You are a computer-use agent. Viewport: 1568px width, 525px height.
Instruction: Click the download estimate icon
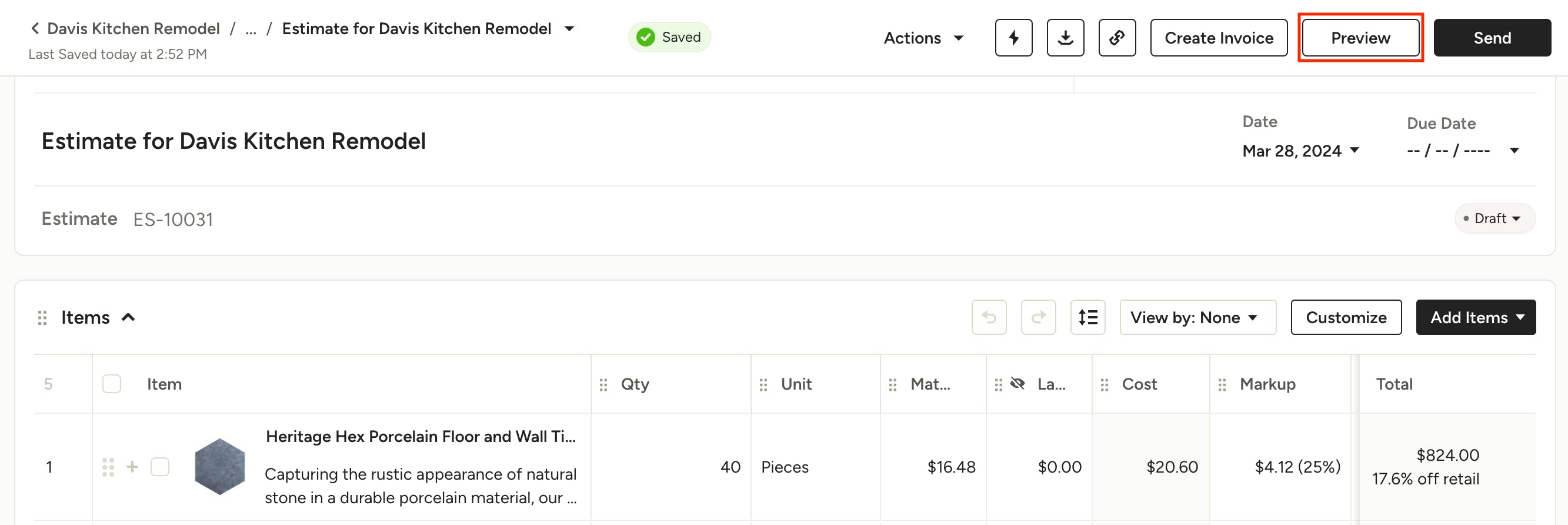pos(1065,38)
